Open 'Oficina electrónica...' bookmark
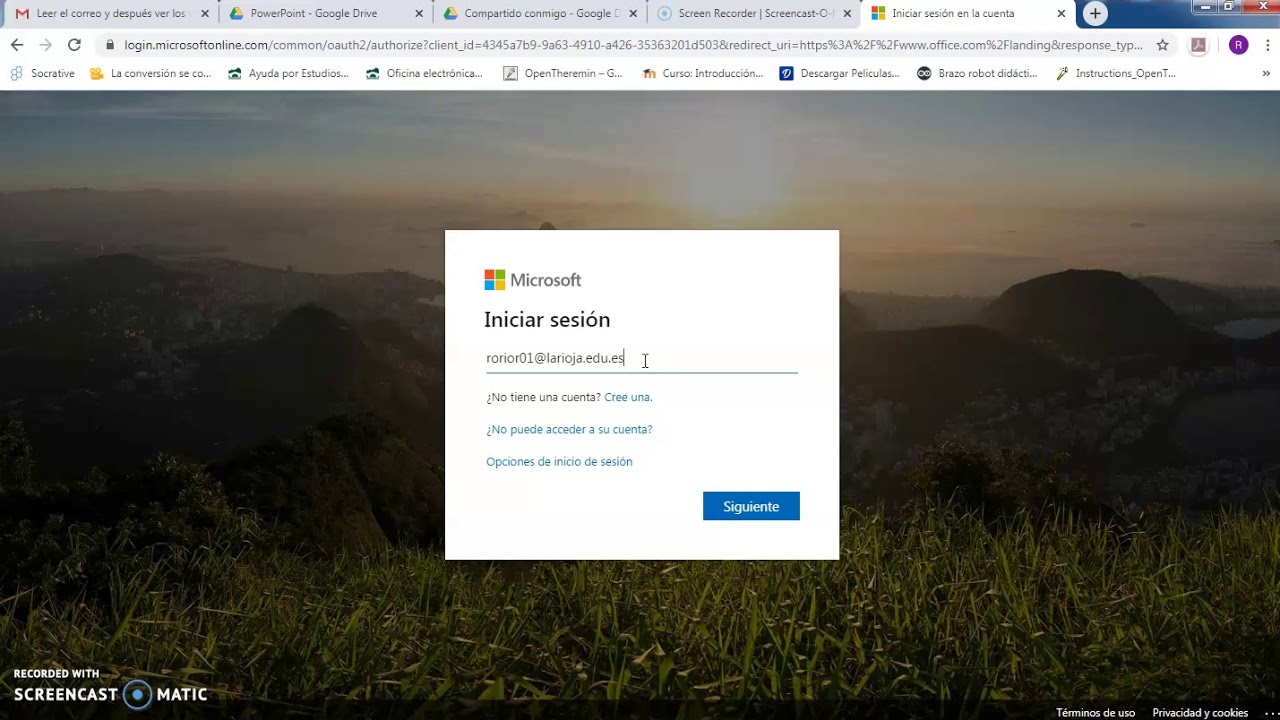Viewport: 1280px width, 720px height. point(424,73)
